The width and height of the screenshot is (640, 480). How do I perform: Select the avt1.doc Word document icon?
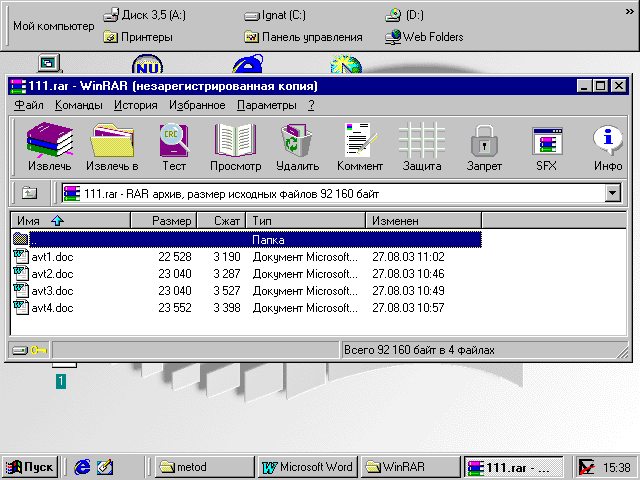click(21, 257)
